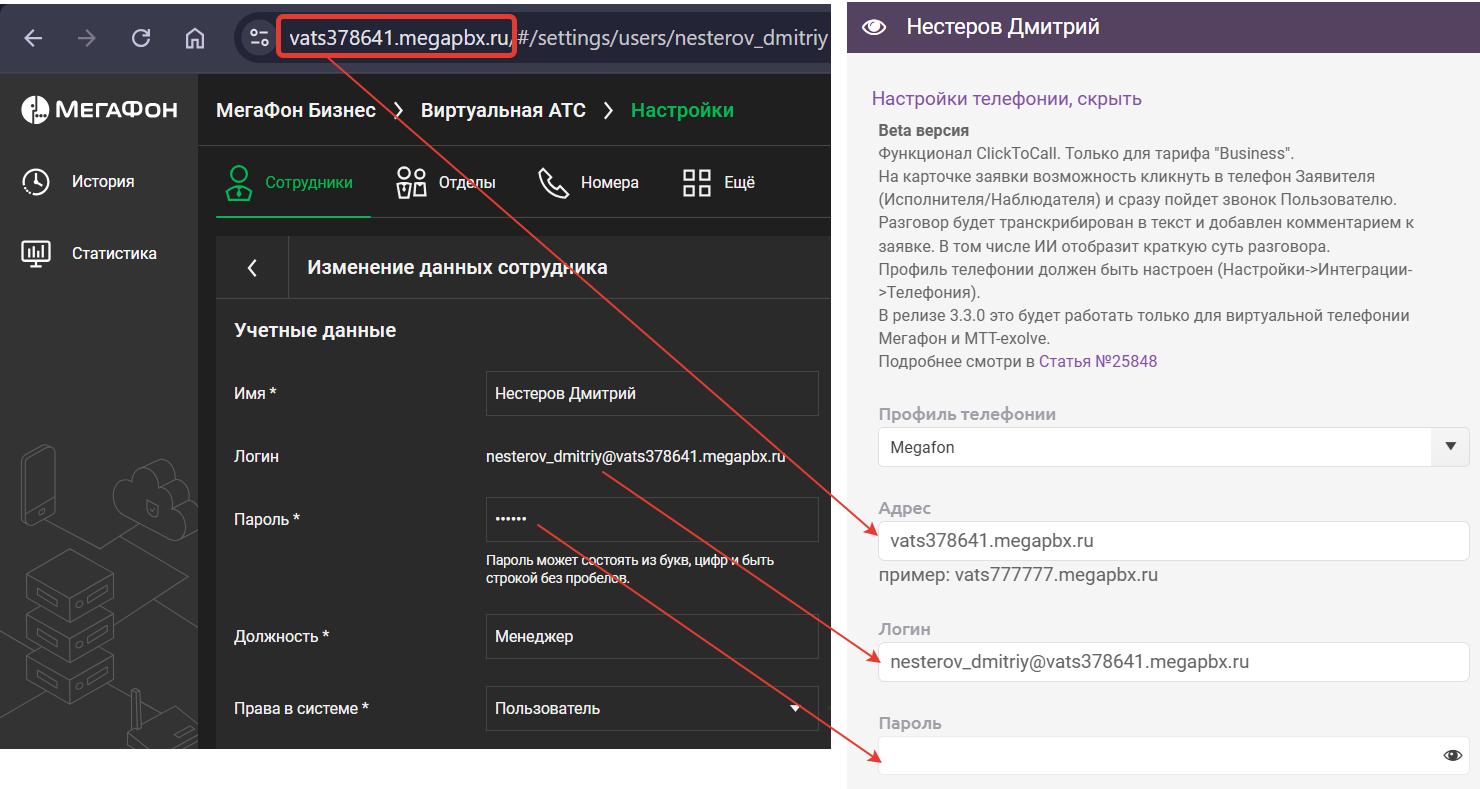
Task: Open the Ещё tab
Action: 719,182
